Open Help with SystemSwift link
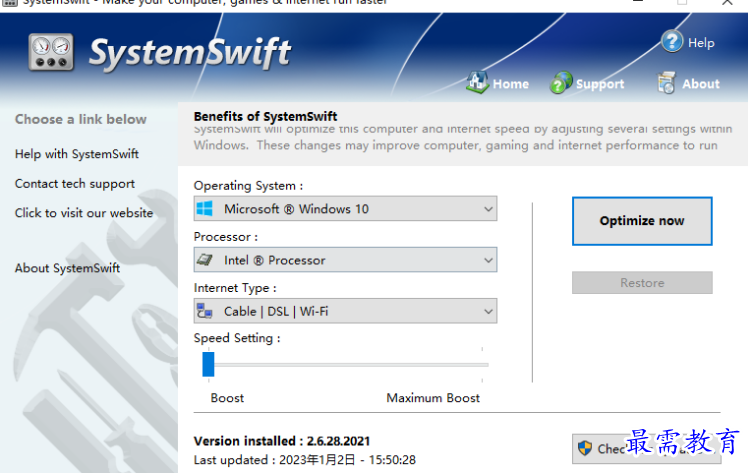This screenshot has height=473, width=748. point(77,154)
